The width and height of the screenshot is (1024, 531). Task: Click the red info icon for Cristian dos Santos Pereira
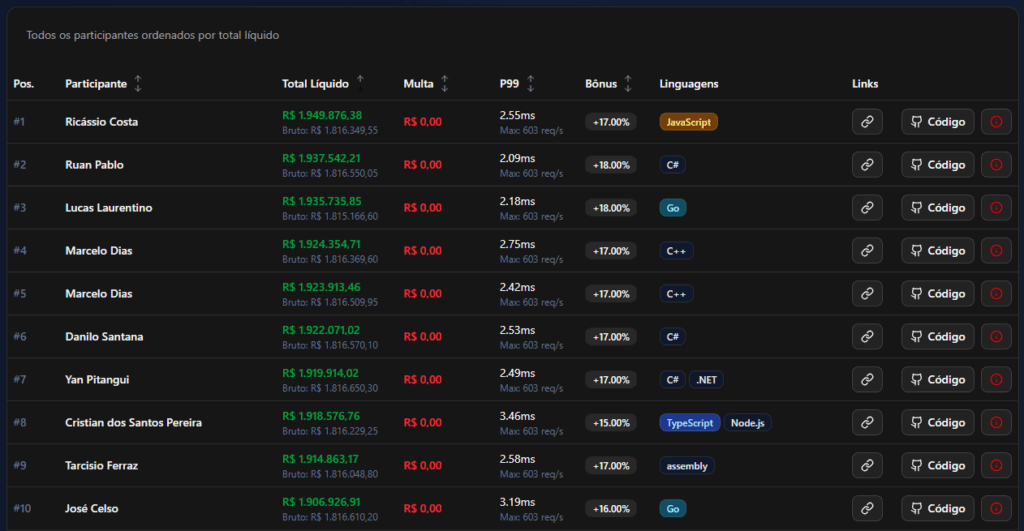(996, 423)
